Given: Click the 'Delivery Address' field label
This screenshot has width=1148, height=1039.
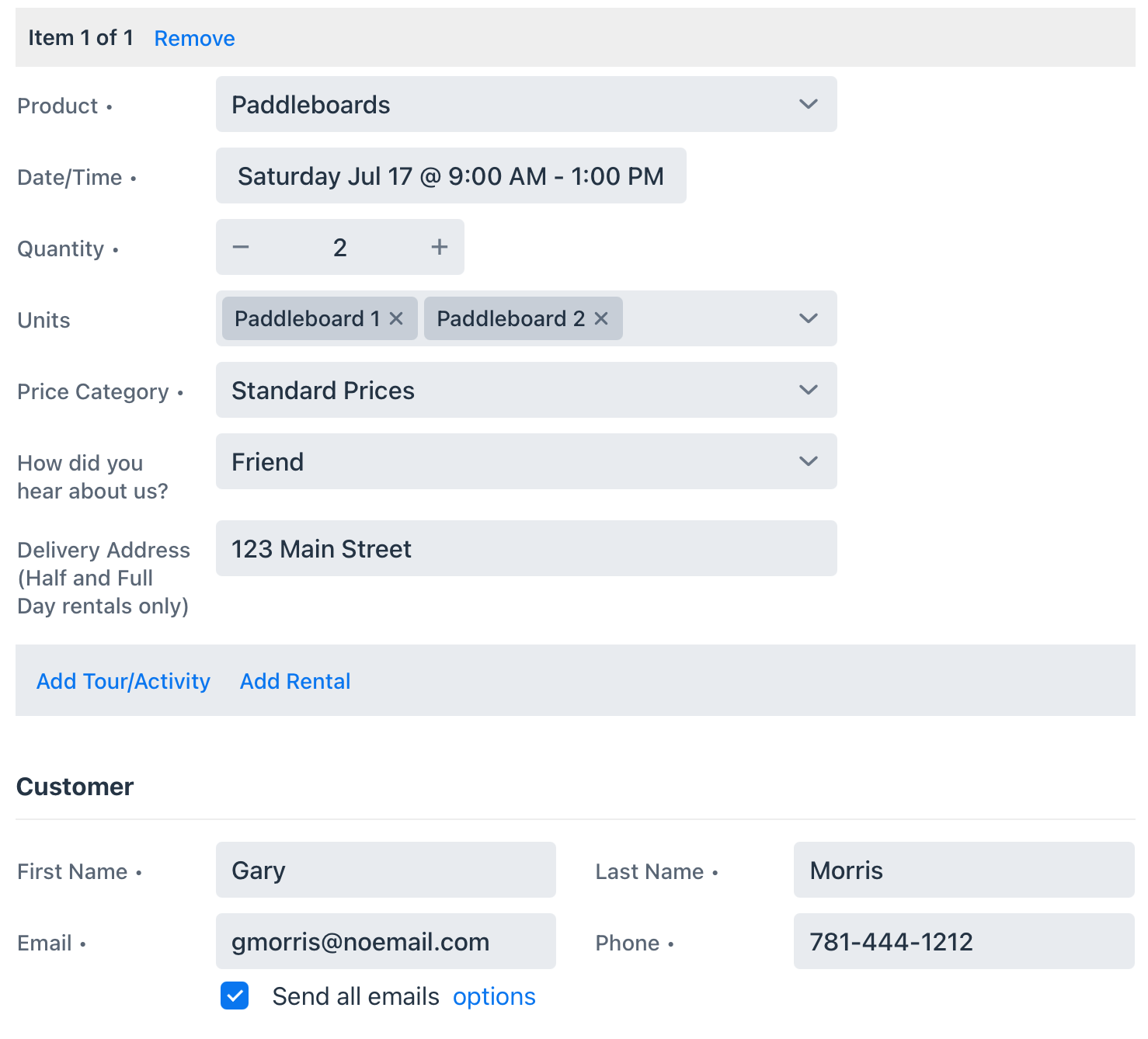Looking at the screenshot, I should click(103, 578).
